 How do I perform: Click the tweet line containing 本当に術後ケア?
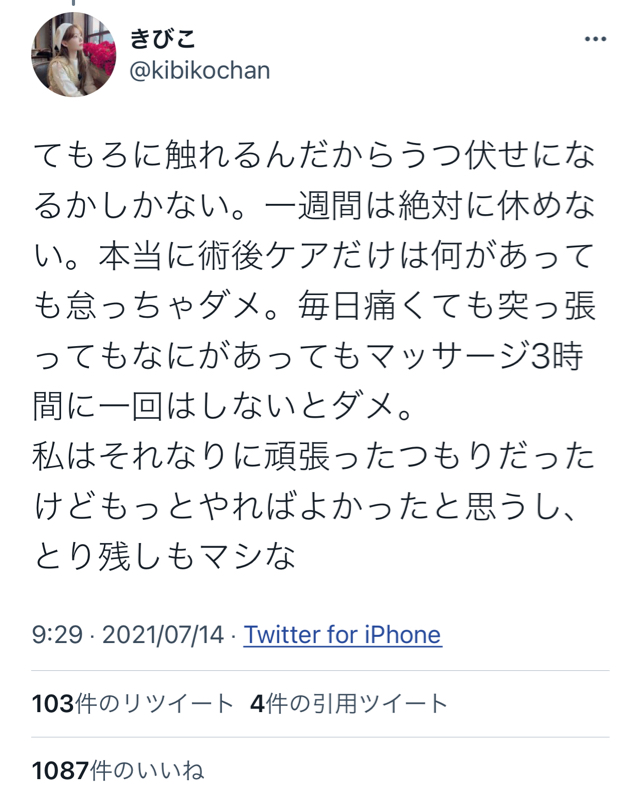(315, 256)
